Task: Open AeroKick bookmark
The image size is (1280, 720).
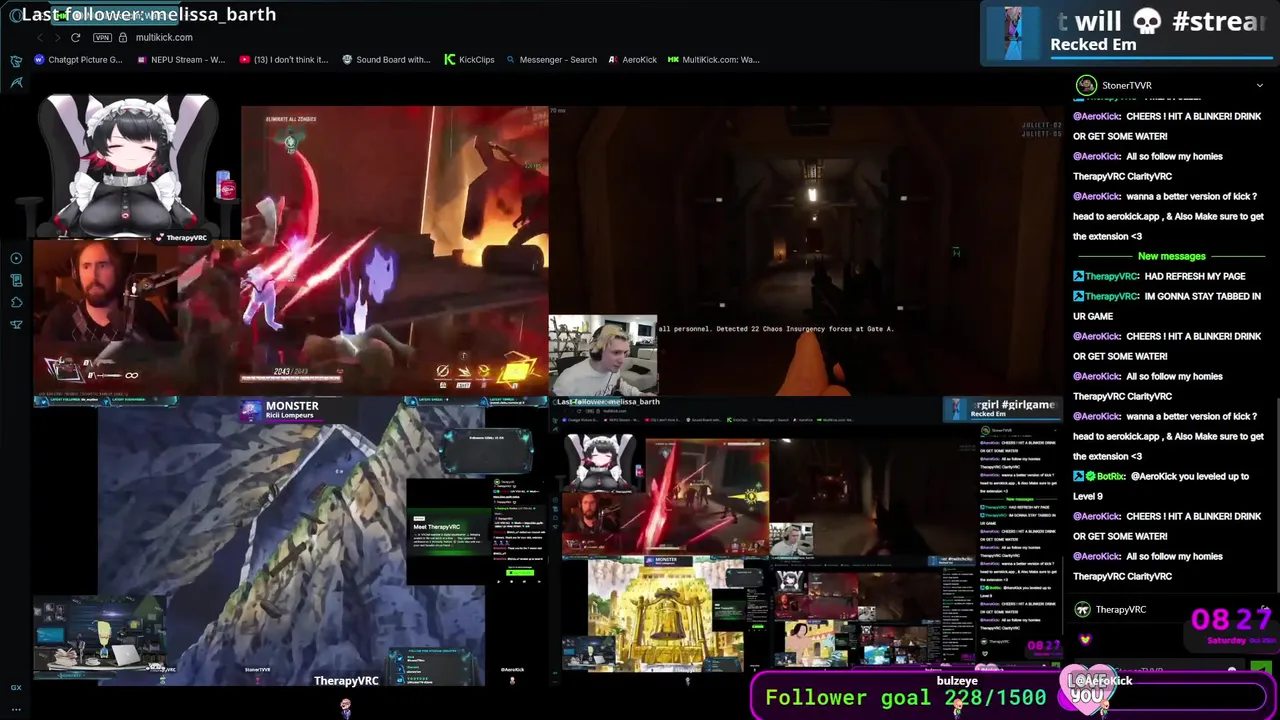Action: point(632,60)
